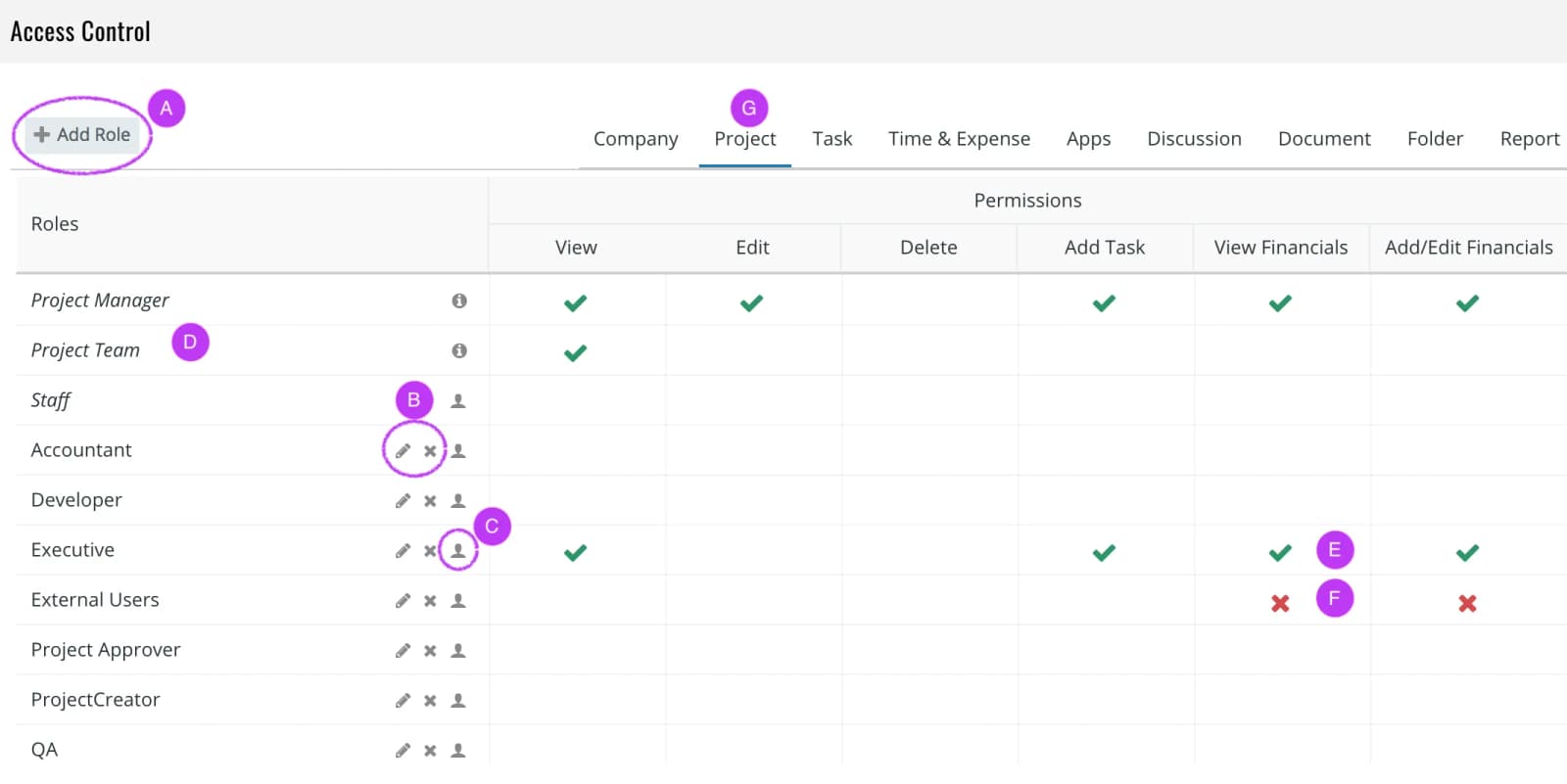1567x784 pixels.
Task: Open the user assignment icon for Executive role
Action: click(x=457, y=551)
